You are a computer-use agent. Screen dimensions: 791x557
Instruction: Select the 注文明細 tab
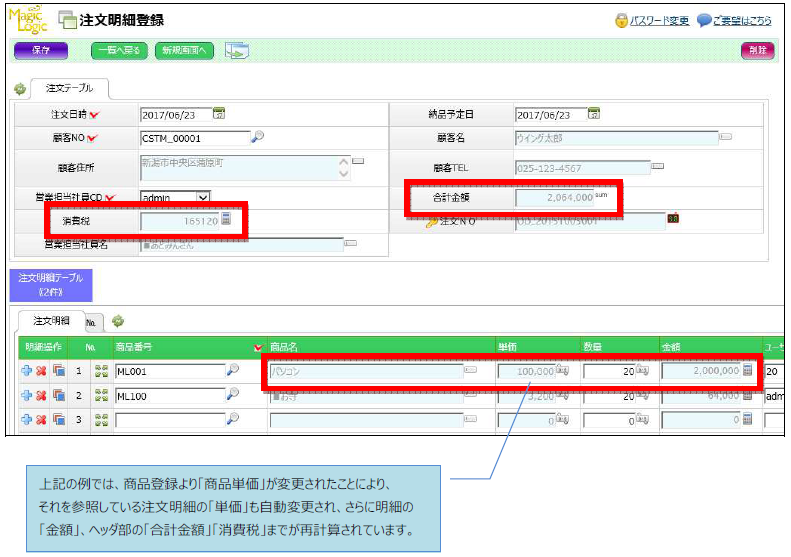(x=50, y=321)
